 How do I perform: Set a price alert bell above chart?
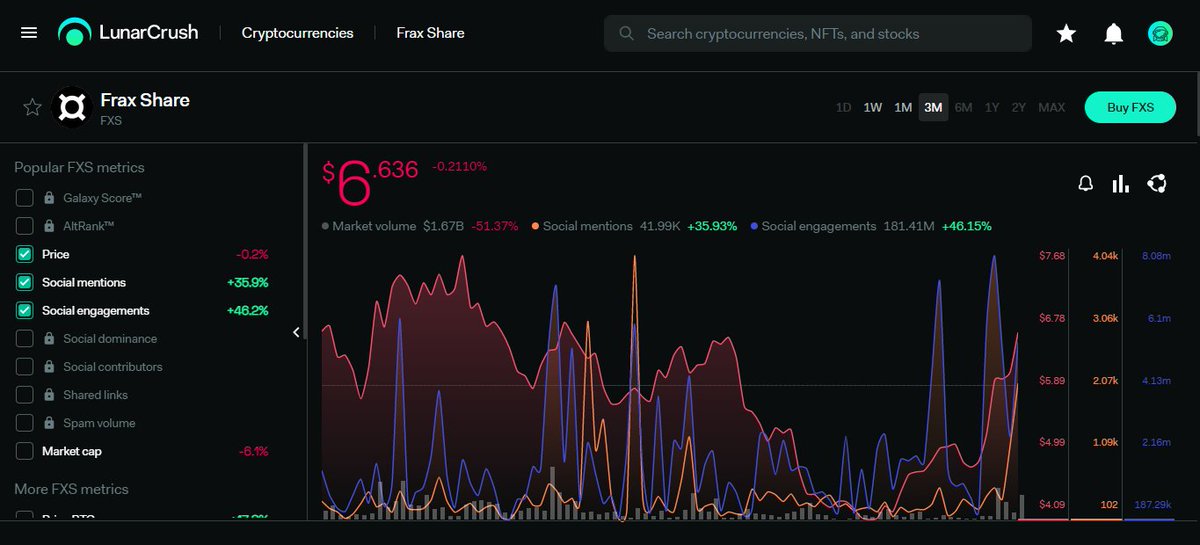pyautogui.click(x=1085, y=183)
